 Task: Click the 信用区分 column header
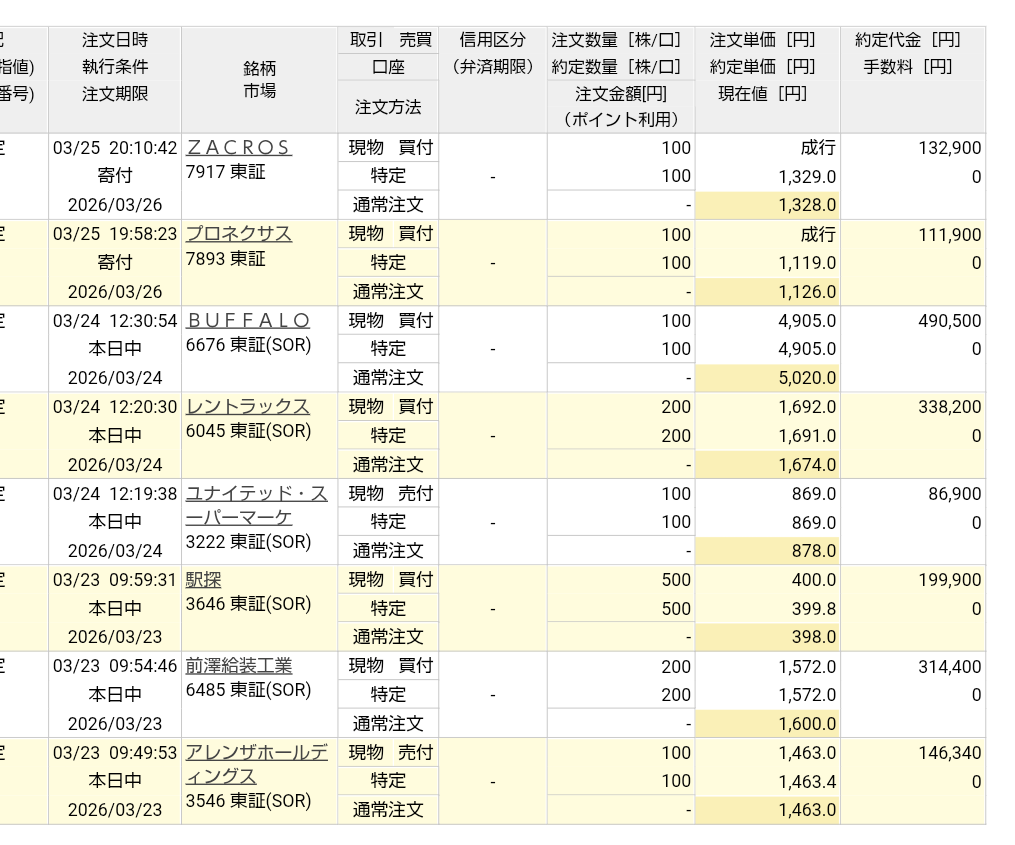(492, 40)
